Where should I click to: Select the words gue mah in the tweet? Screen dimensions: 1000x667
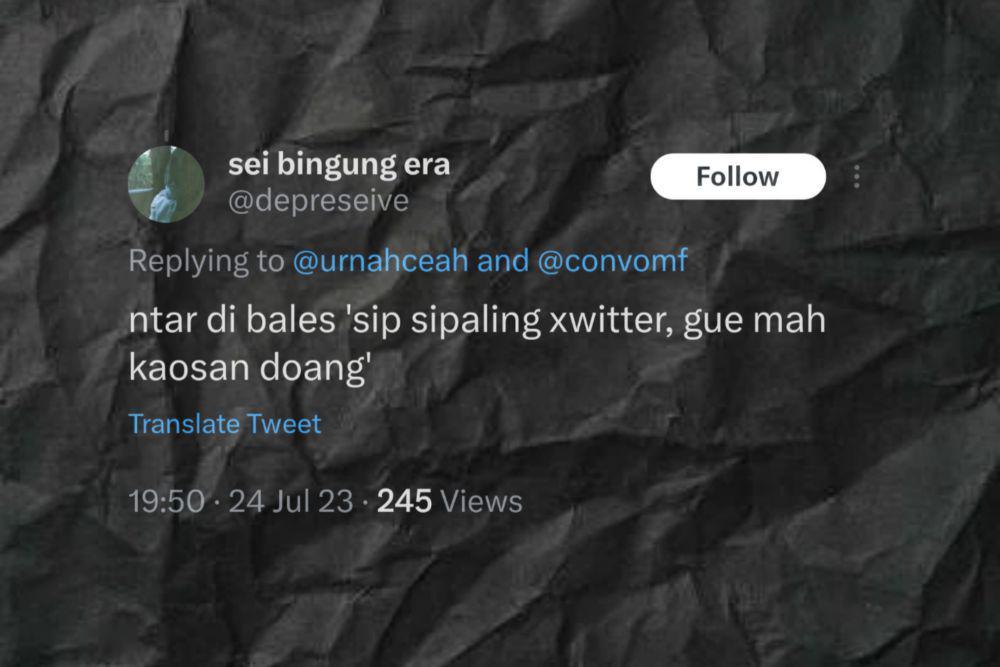[754, 320]
